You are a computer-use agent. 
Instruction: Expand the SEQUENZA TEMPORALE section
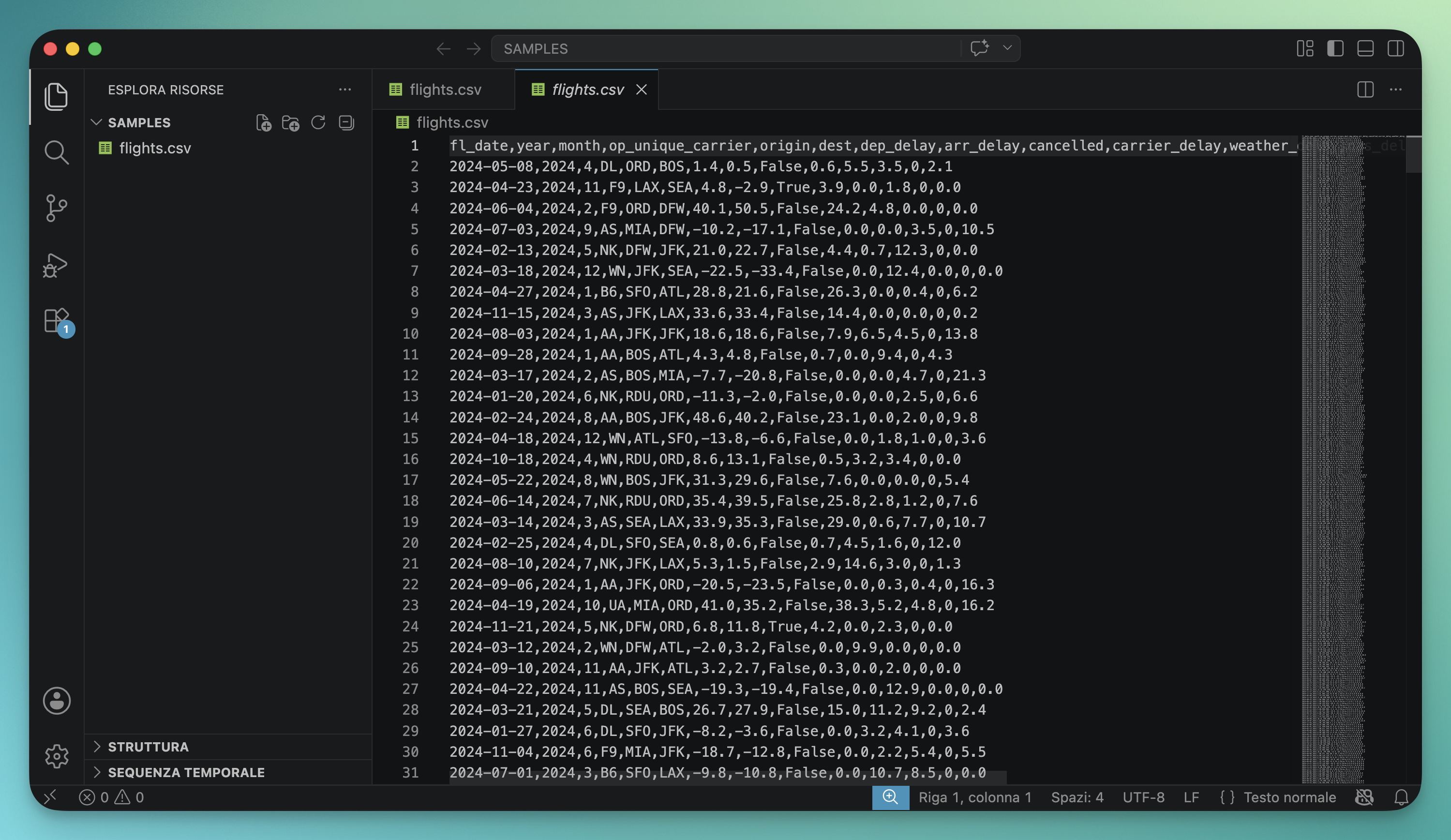coord(228,772)
